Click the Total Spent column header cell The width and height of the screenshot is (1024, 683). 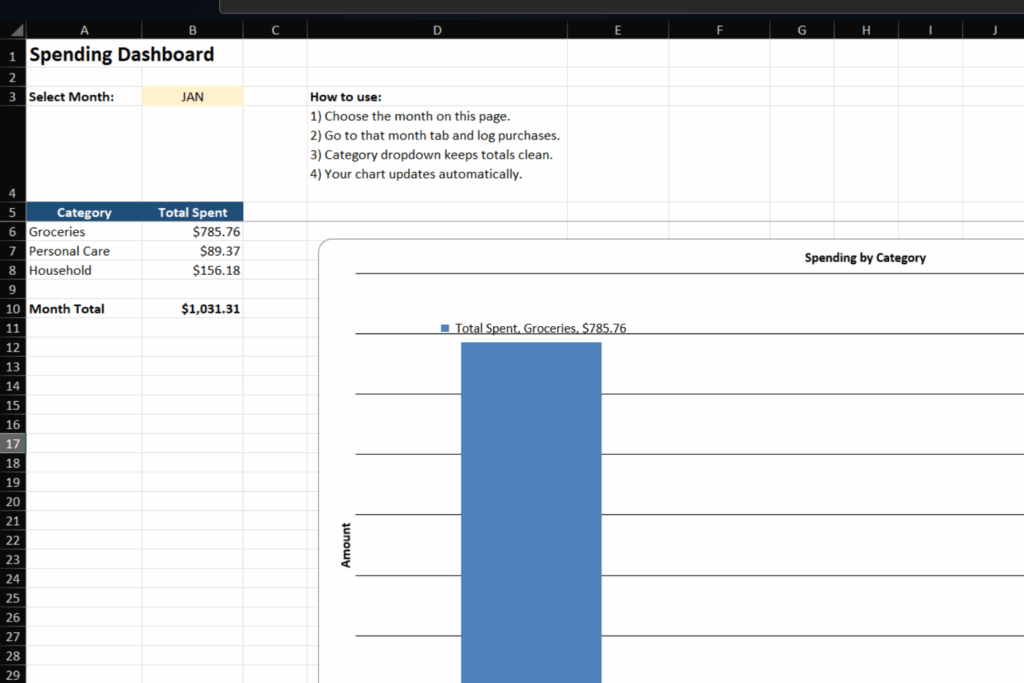[x=192, y=212]
